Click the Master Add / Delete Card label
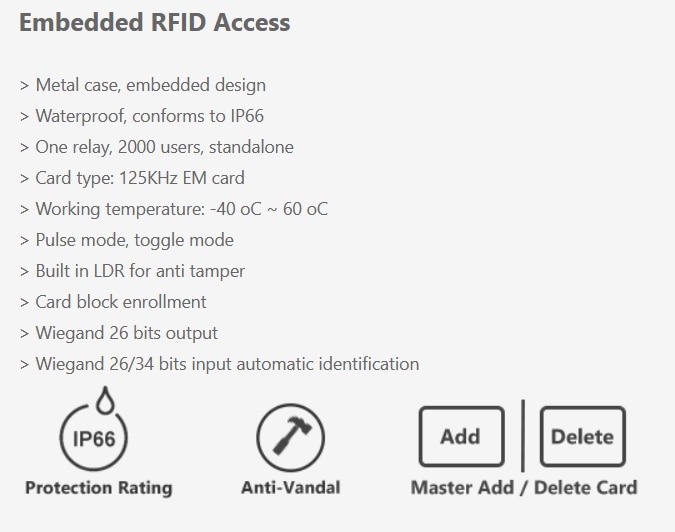The image size is (675, 532). point(524,488)
